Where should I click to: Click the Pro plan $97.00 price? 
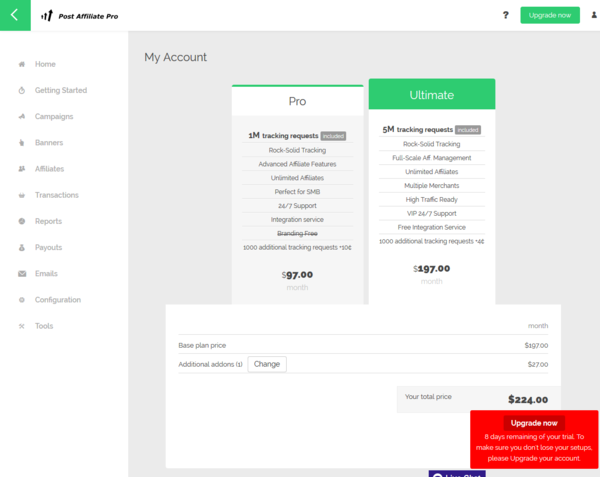[x=297, y=275]
